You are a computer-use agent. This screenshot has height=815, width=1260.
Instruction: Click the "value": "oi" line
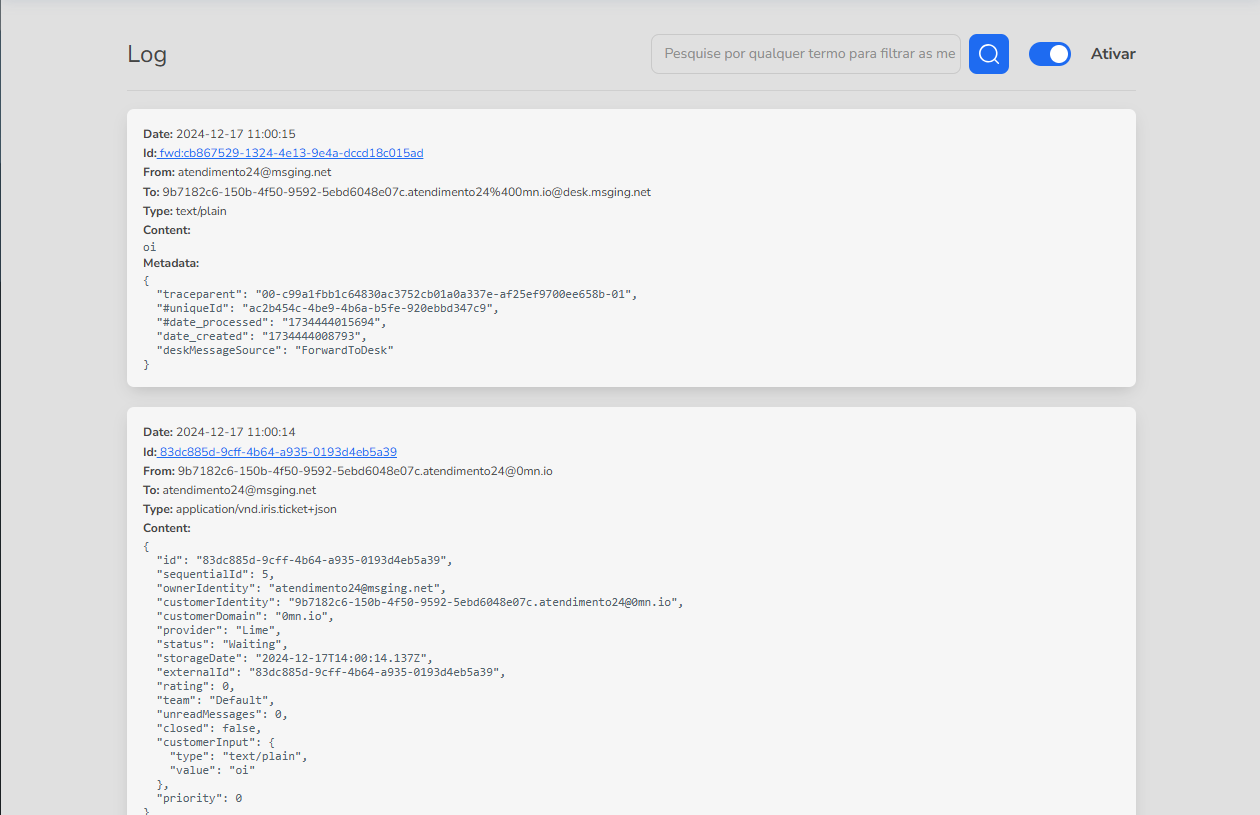[213, 770]
